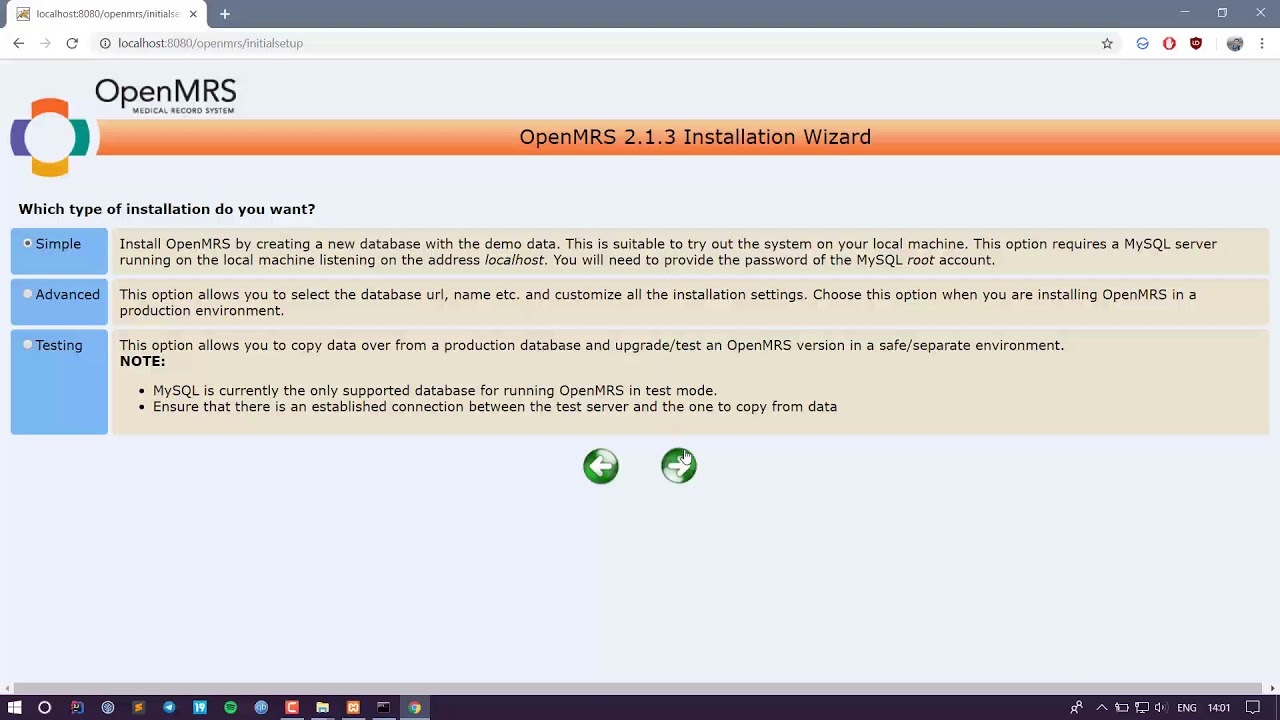This screenshot has height=720, width=1280.
Task: Go back using browser back arrow
Action: pos(18,43)
